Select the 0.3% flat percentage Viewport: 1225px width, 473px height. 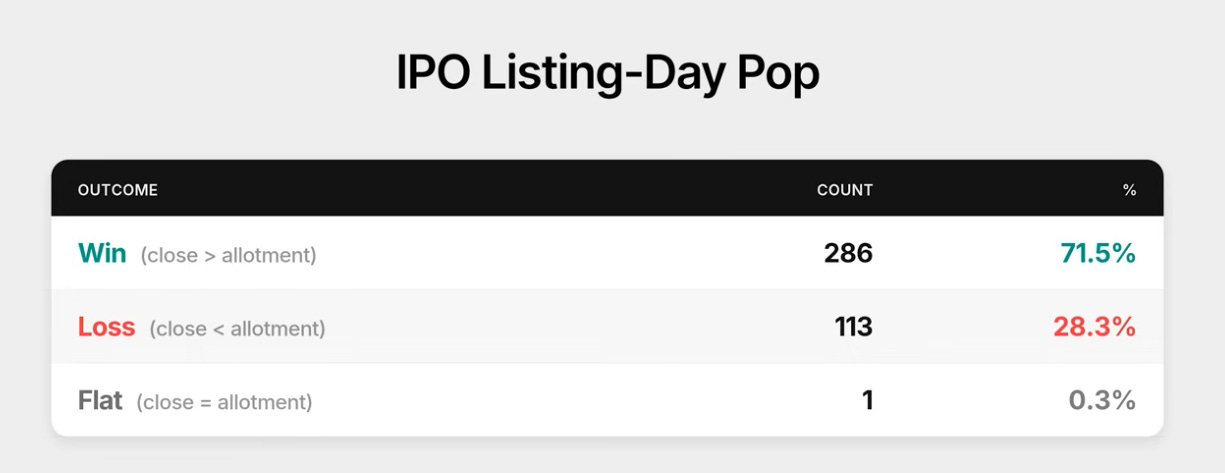pos(1102,401)
